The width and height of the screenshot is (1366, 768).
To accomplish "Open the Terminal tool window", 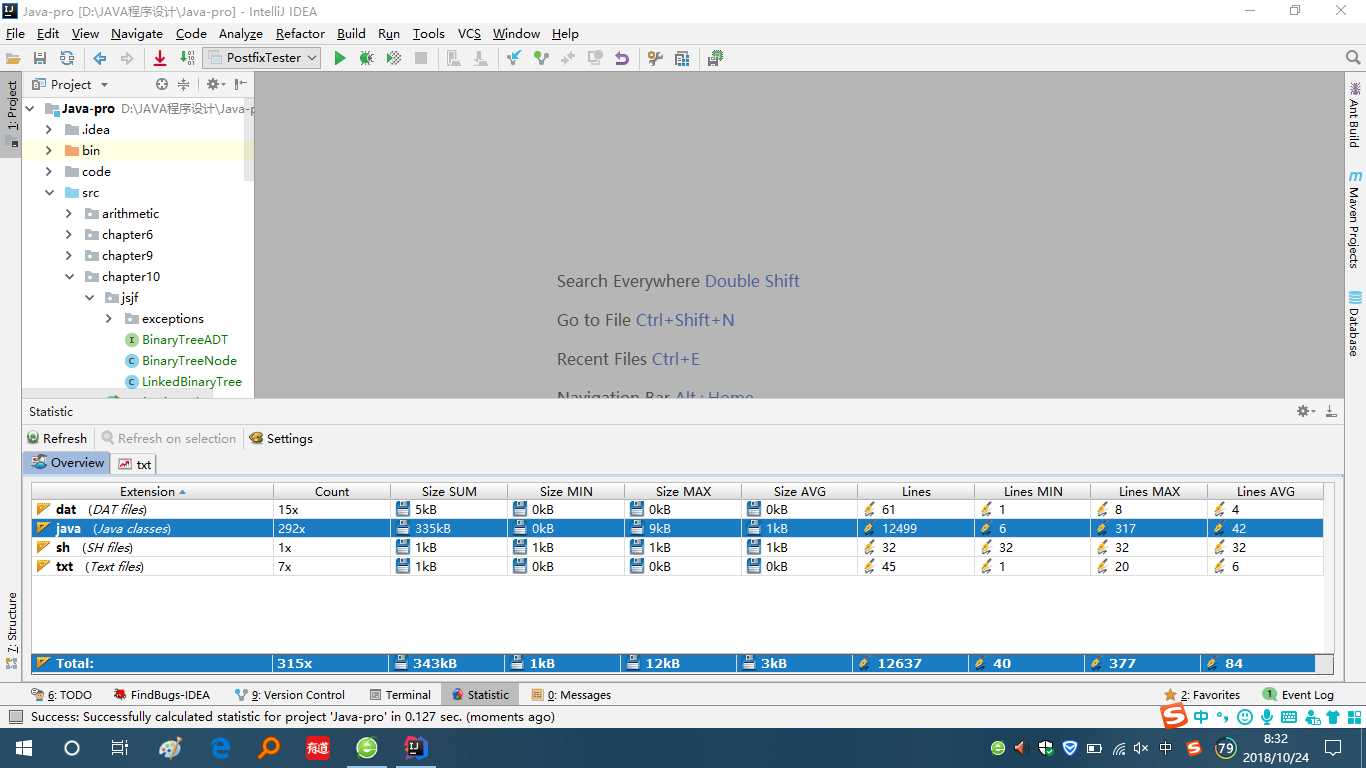I will coord(400,694).
